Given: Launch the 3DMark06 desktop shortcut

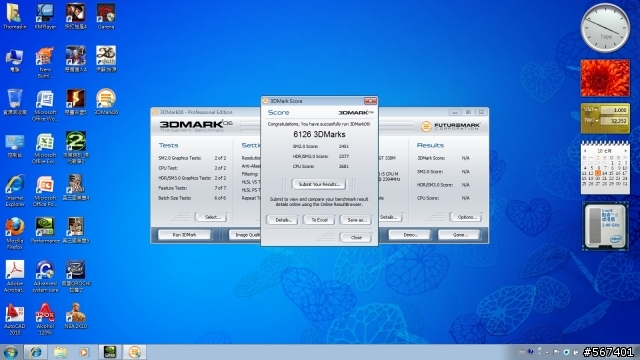Looking at the screenshot, I should pos(106,102).
